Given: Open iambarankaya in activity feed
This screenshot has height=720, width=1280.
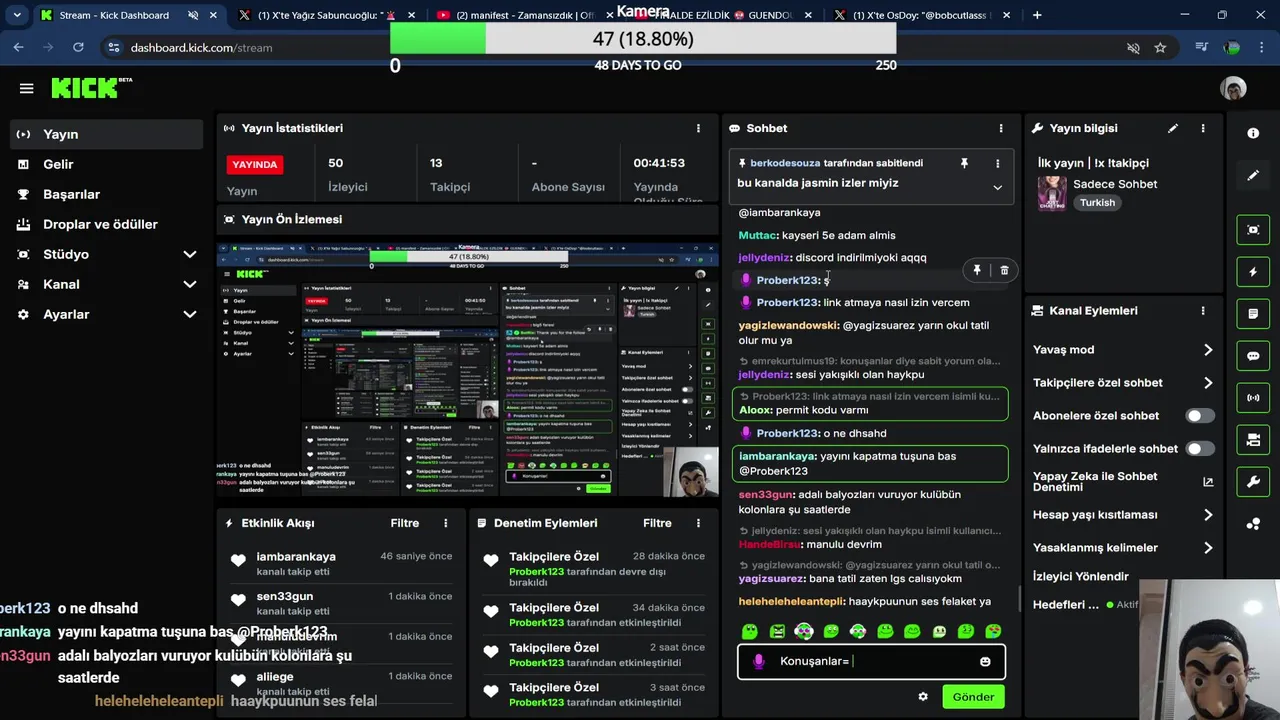Looking at the screenshot, I should click(x=296, y=557).
